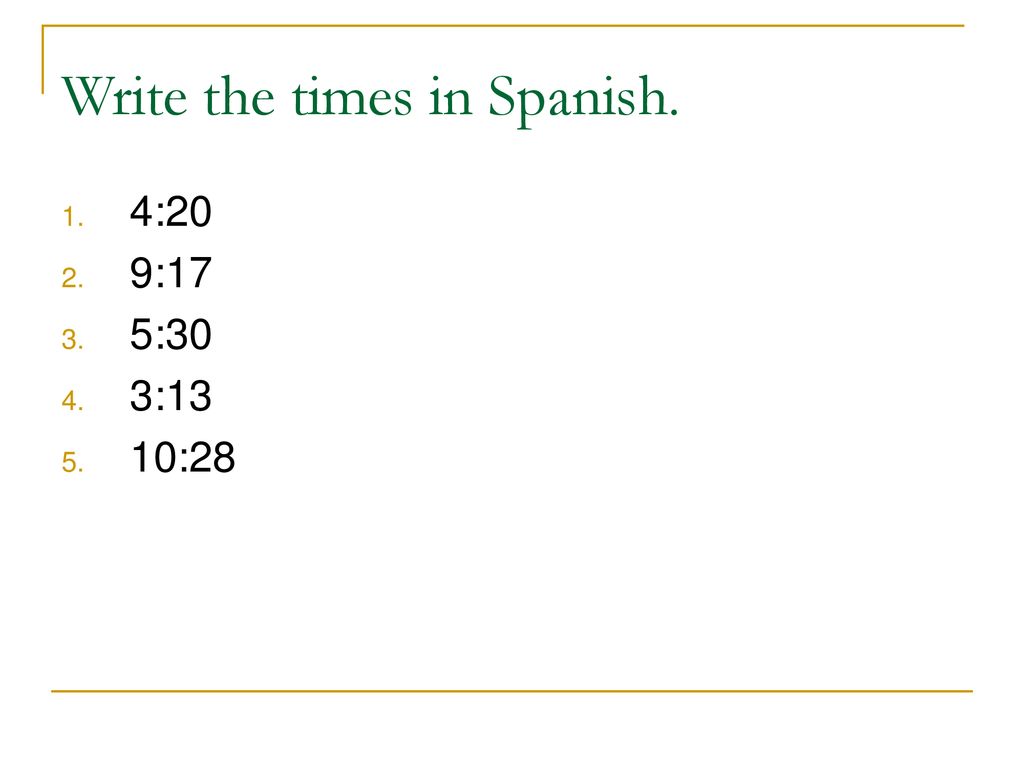Click the word "Write" in the title

click(x=125, y=97)
